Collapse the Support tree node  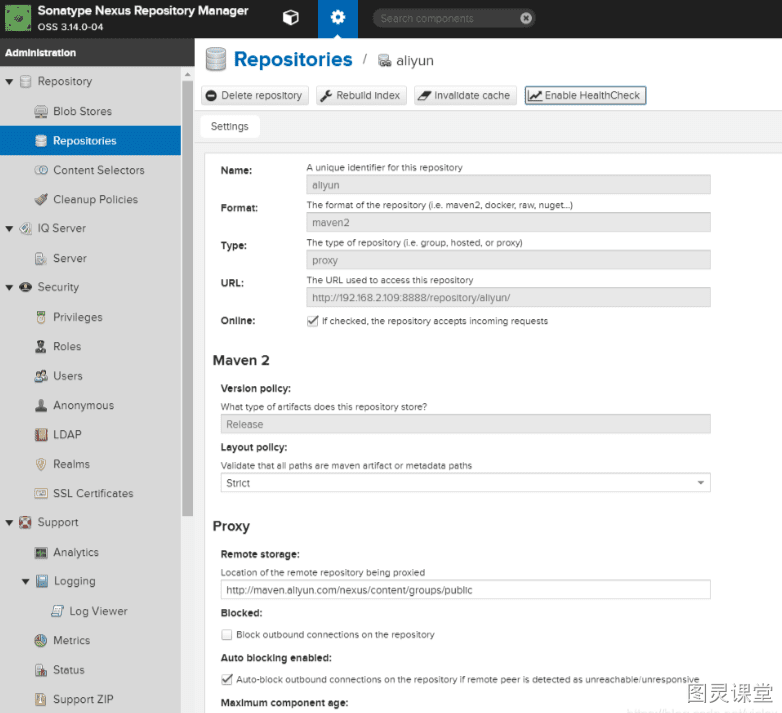[9, 523]
